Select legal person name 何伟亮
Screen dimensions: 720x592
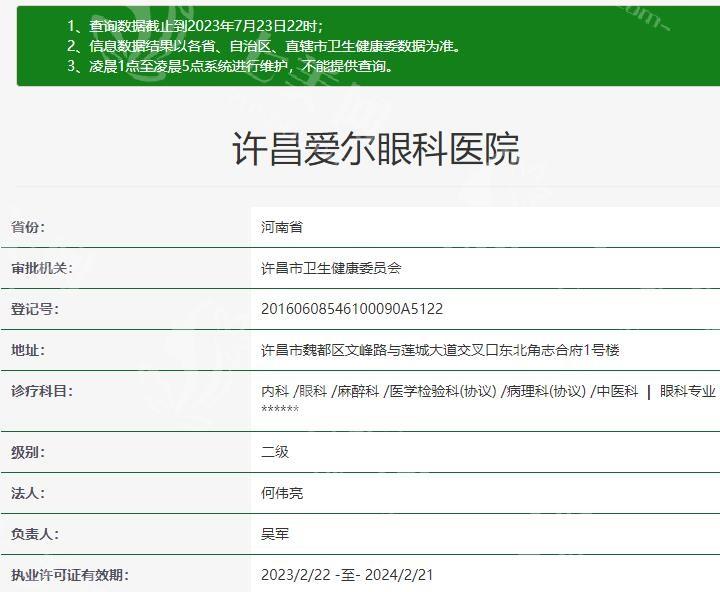click(281, 493)
